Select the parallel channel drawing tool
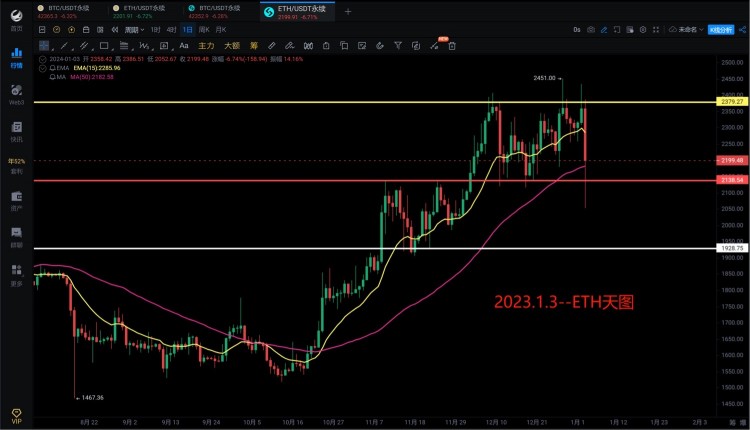Image resolution: width=750 pixels, height=430 pixels. [x=84, y=46]
